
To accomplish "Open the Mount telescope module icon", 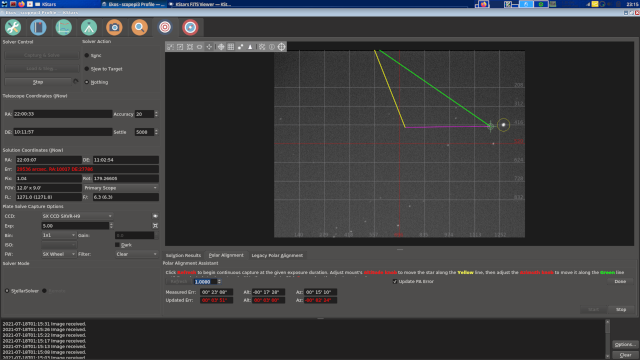I will coord(89,27).
